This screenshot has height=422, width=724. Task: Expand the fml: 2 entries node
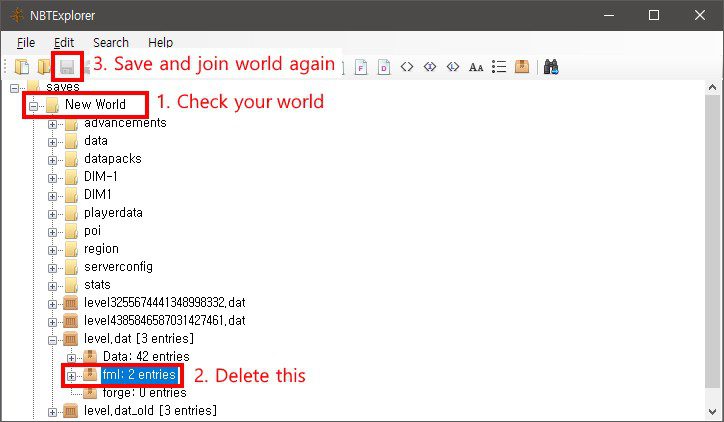[72, 375]
